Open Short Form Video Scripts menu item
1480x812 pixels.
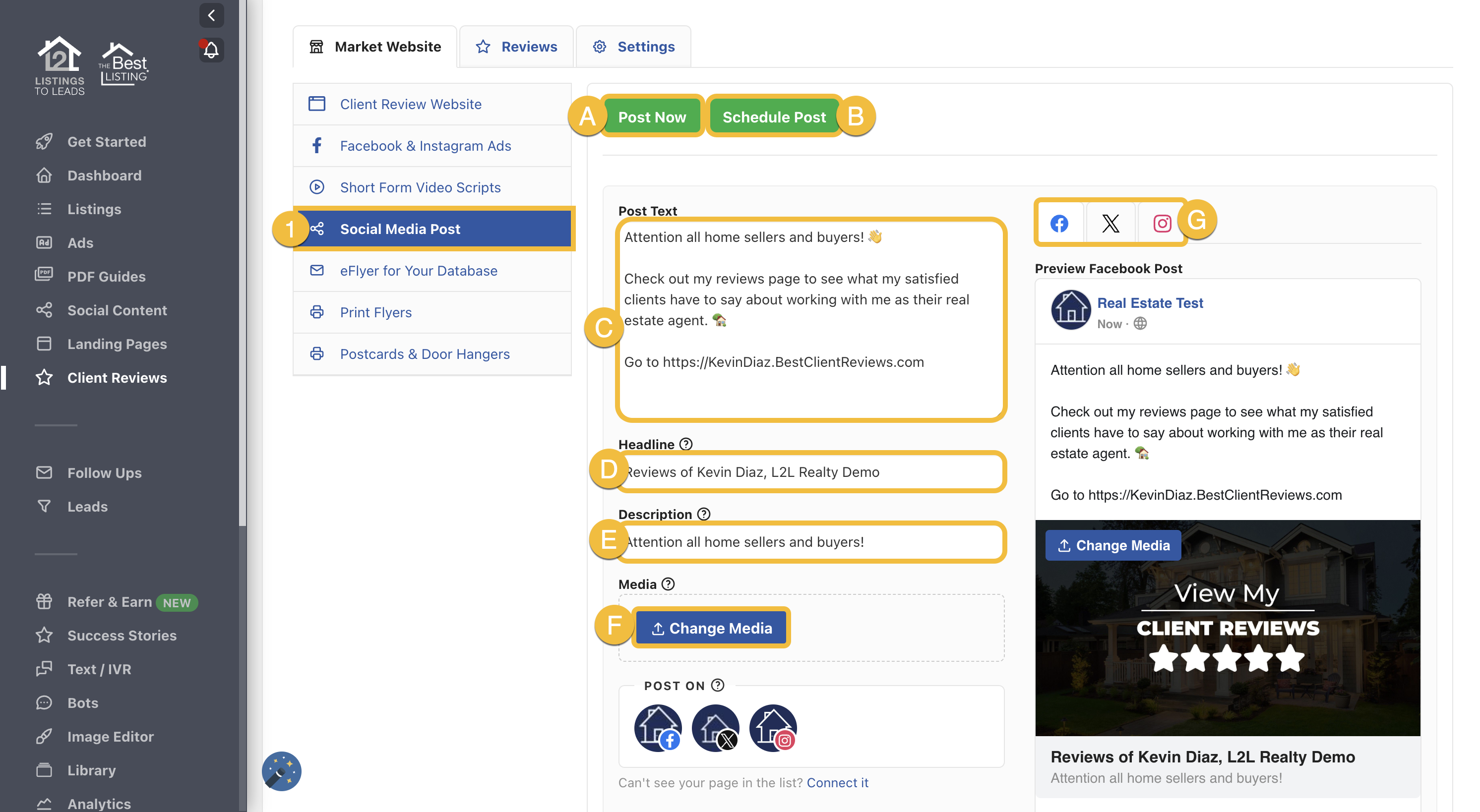(x=420, y=187)
